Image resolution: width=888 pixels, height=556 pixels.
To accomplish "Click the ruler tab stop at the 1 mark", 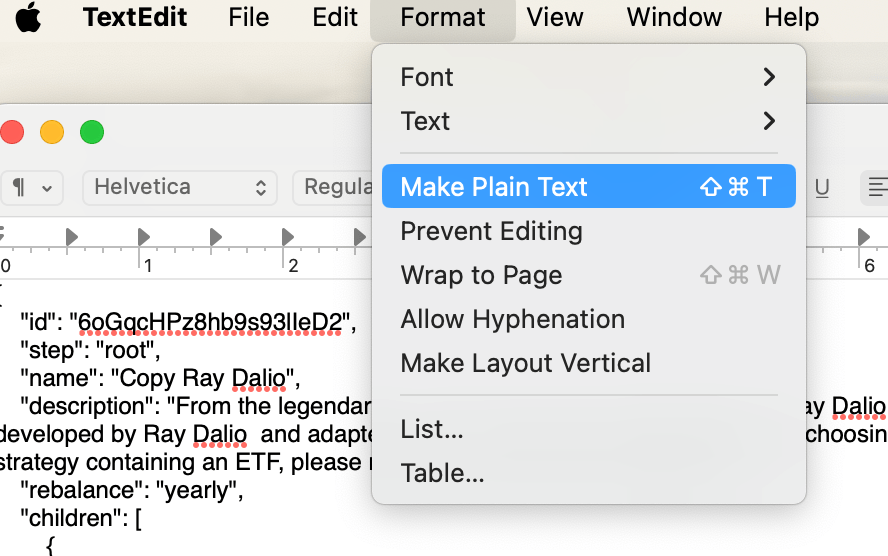I will [x=143, y=237].
